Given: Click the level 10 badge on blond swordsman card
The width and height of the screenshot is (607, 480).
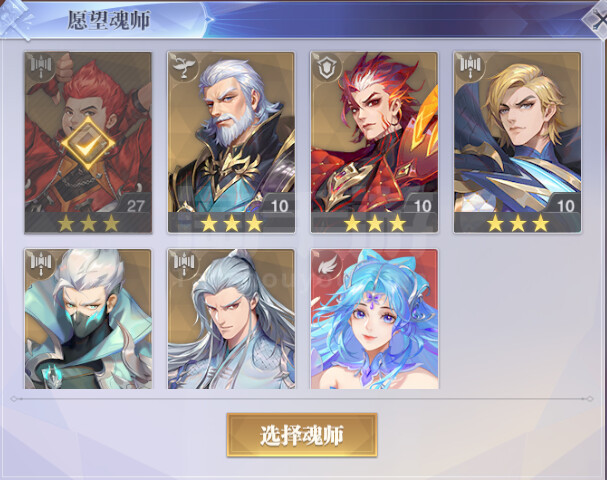Looking at the screenshot, I should pos(566,206).
